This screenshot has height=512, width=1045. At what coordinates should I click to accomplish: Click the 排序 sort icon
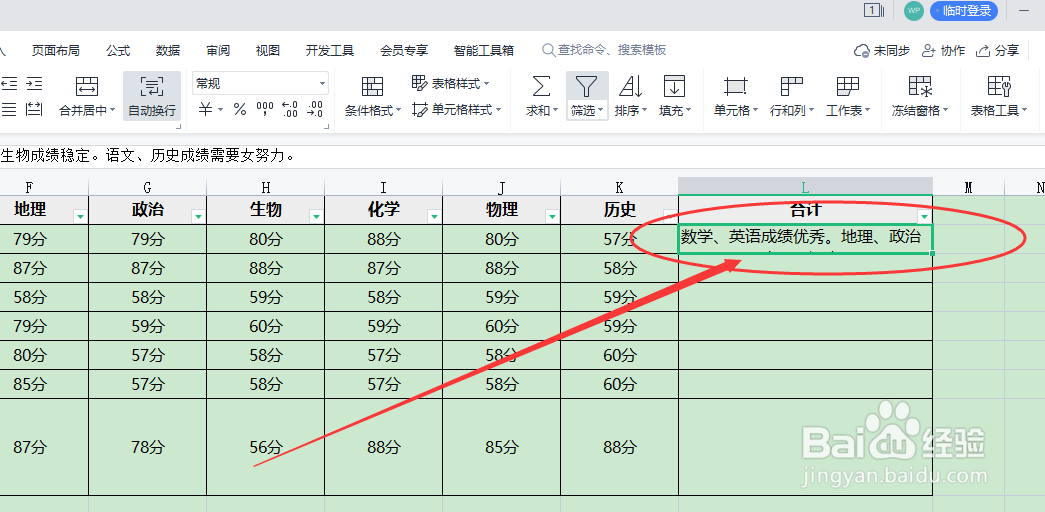[630, 86]
